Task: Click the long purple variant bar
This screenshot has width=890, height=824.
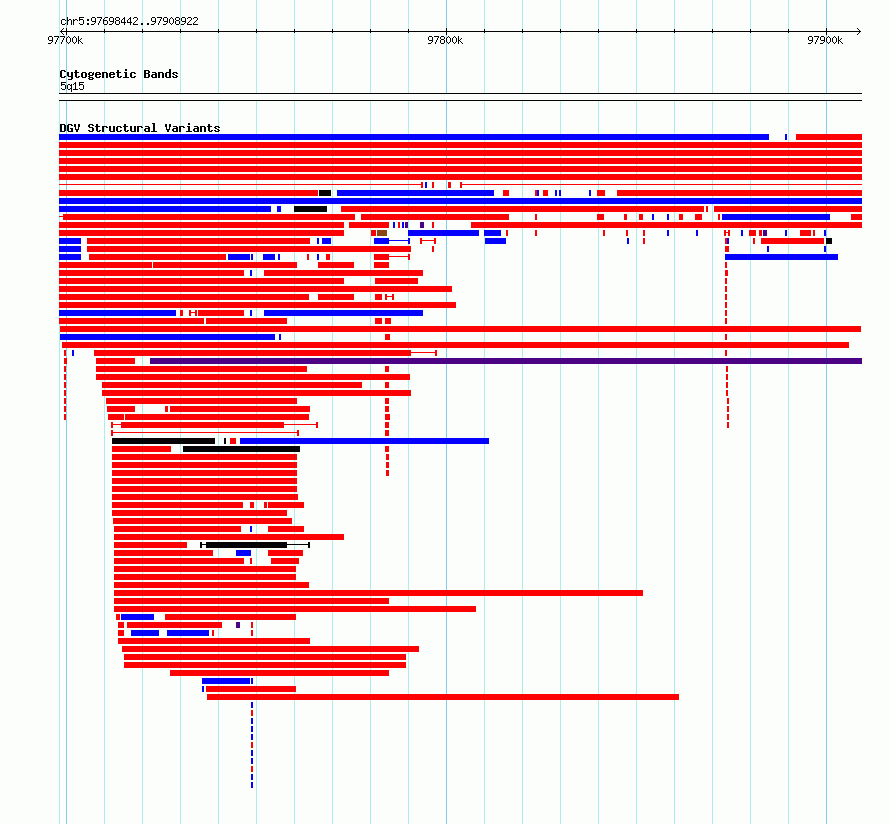Action: click(506, 361)
